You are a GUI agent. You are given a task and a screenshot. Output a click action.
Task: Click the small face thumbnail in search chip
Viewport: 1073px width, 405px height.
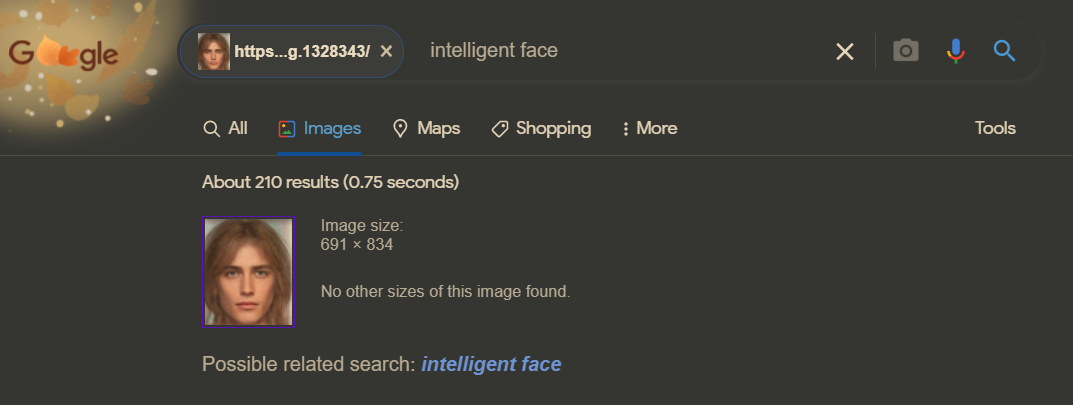(214, 51)
